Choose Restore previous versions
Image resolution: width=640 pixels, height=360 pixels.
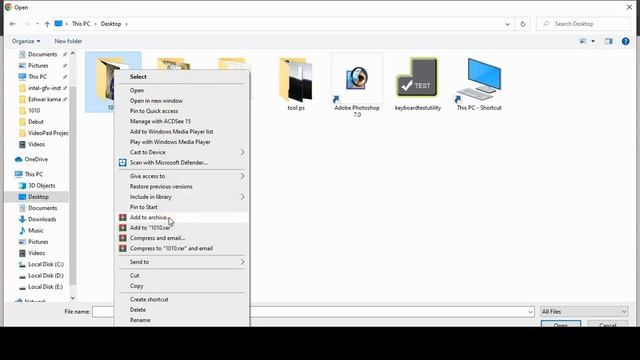[161, 187]
